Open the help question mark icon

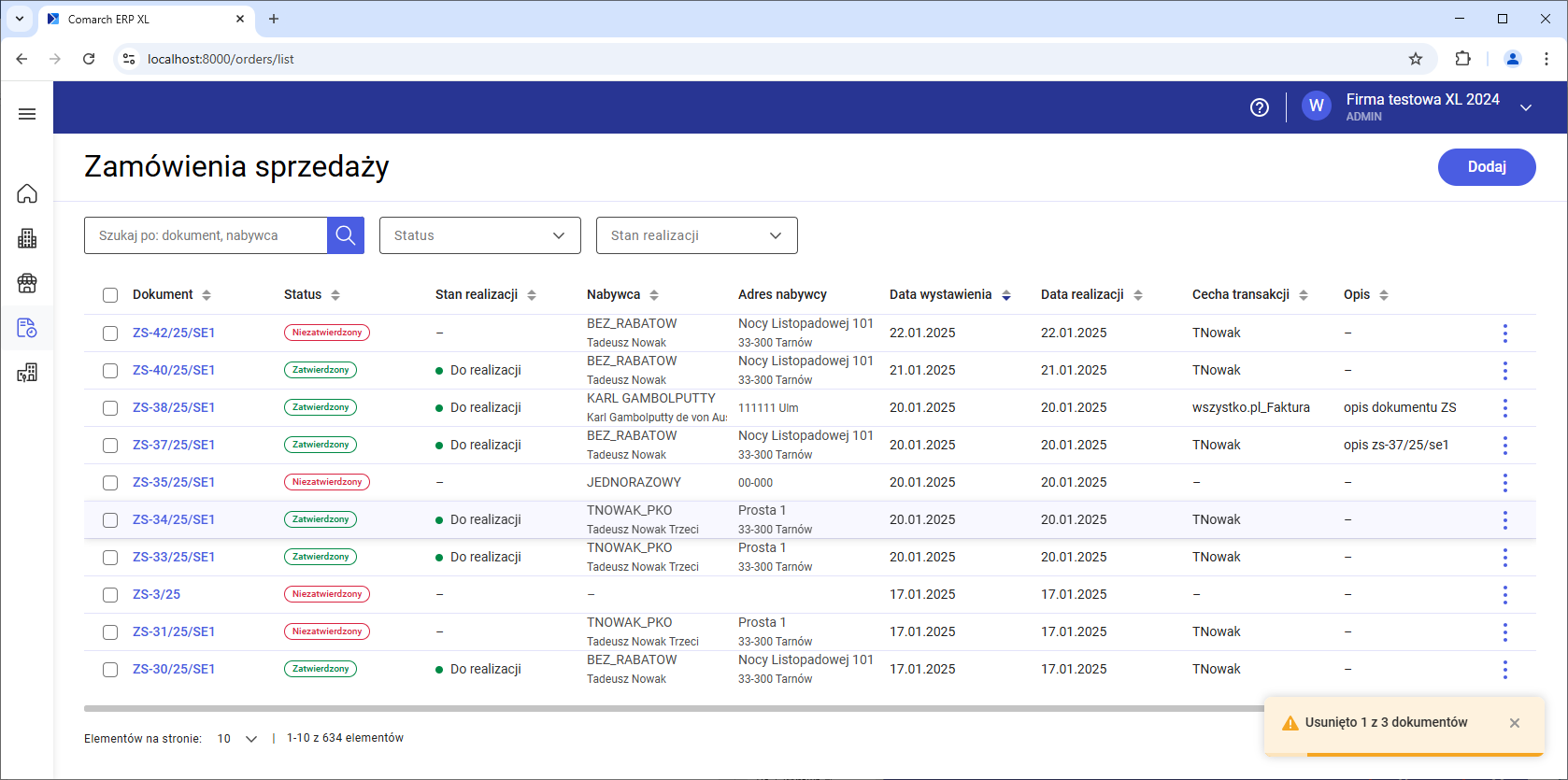click(1259, 107)
